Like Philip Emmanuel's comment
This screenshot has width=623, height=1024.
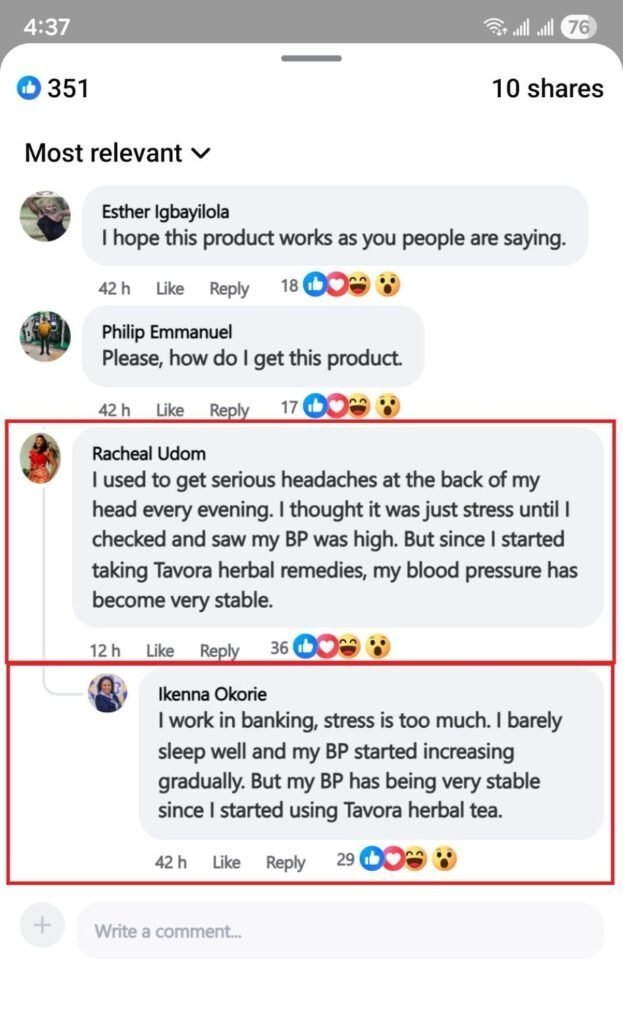(x=170, y=409)
